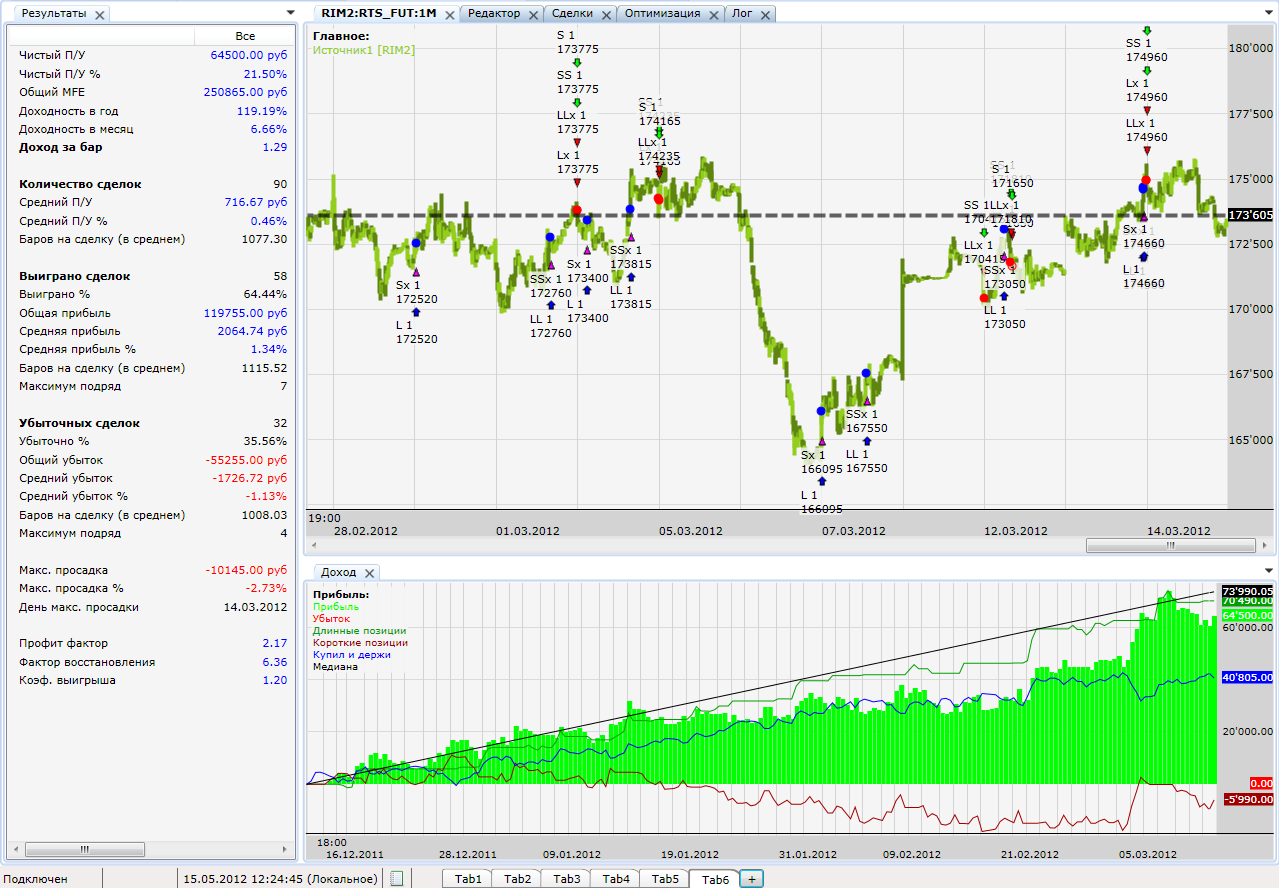
Task: Open the chart tab group dropdown arrow
Action: (x=1269, y=14)
